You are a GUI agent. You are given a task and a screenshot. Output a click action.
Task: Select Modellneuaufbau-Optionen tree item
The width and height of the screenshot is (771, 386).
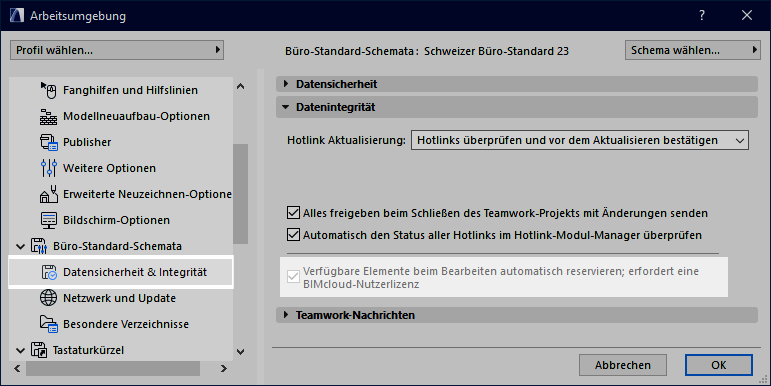(136, 117)
